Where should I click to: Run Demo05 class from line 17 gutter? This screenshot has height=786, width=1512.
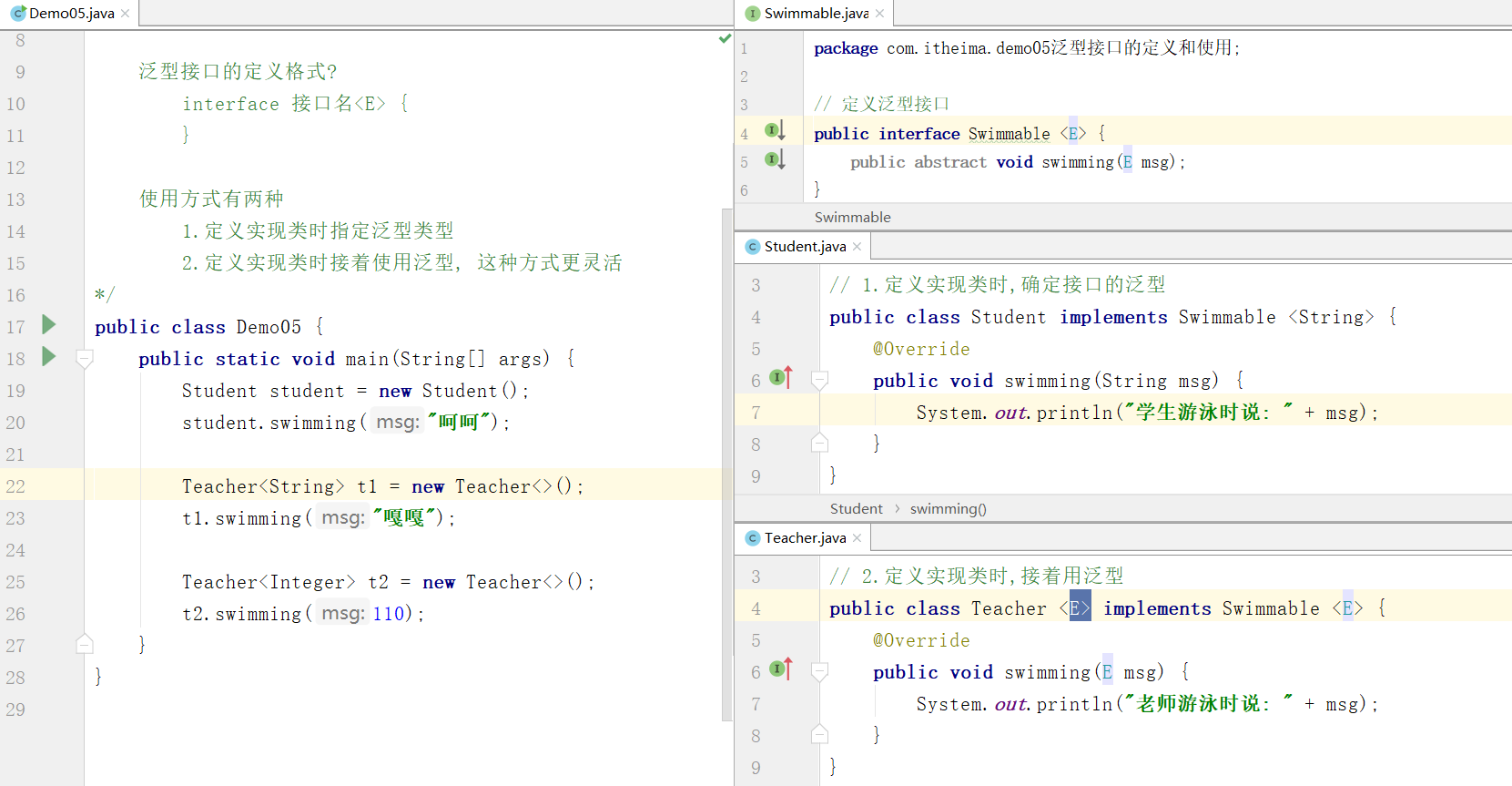[x=49, y=324]
